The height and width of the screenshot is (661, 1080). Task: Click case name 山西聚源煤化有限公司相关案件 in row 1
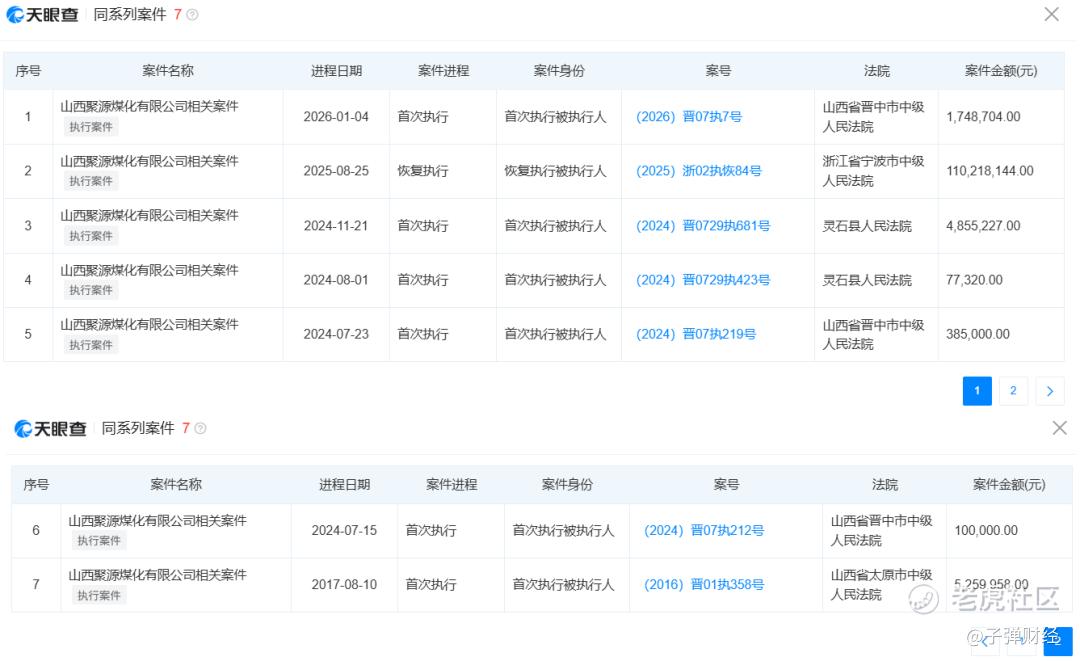point(149,107)
